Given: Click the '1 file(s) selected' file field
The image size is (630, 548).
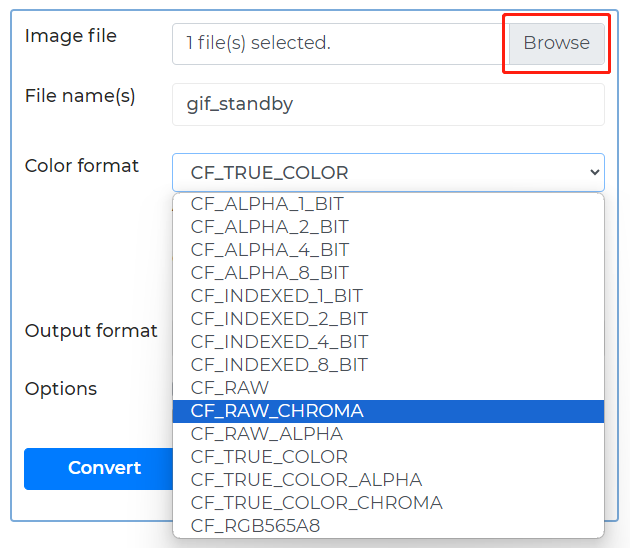Looking at the screenshot, I should [x=340, y=43].
